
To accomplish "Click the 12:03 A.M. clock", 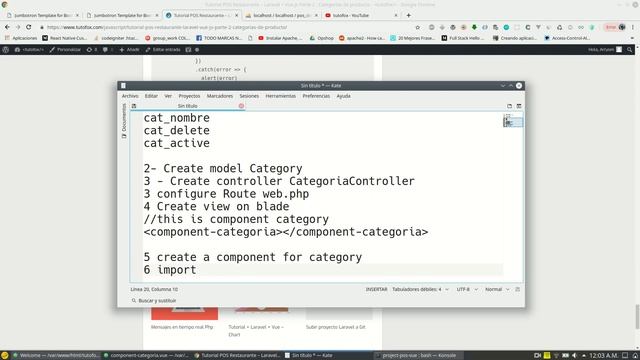I will click(604, 355).
